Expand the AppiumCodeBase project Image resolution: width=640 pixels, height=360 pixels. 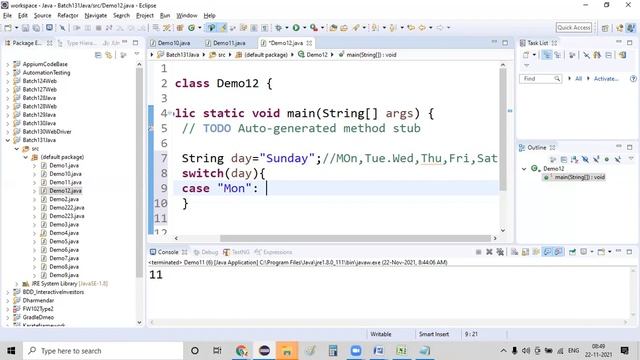[7, 64]
